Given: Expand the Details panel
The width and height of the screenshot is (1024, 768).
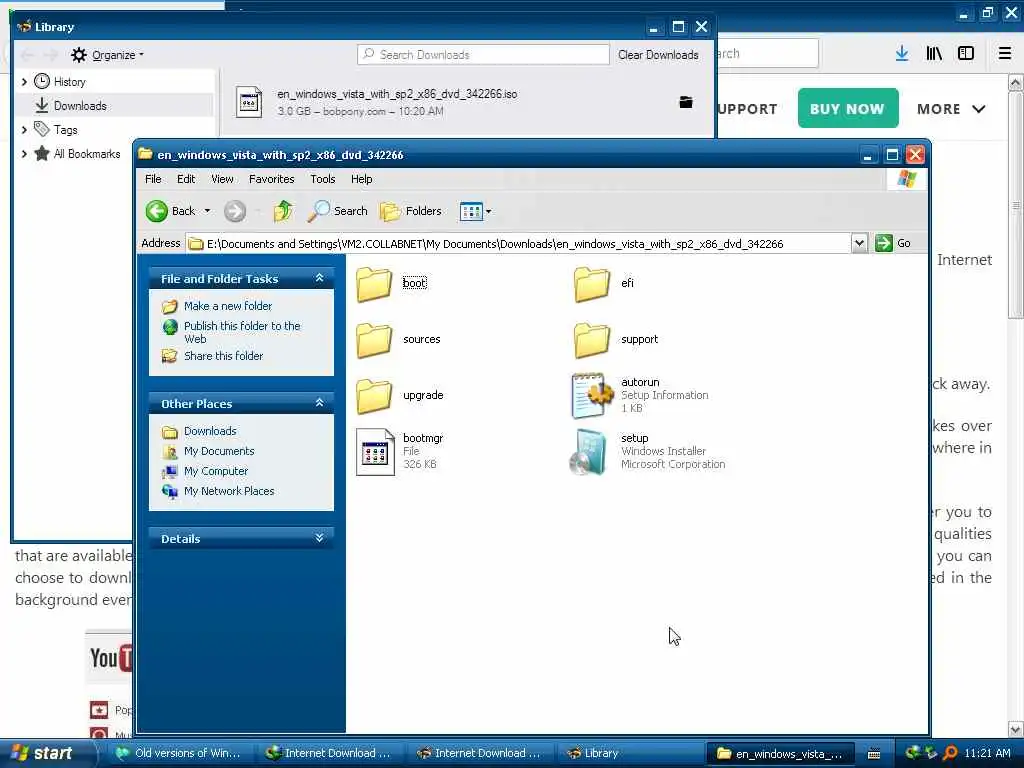Looking at the screenshot, I should (x=319, y=538).
